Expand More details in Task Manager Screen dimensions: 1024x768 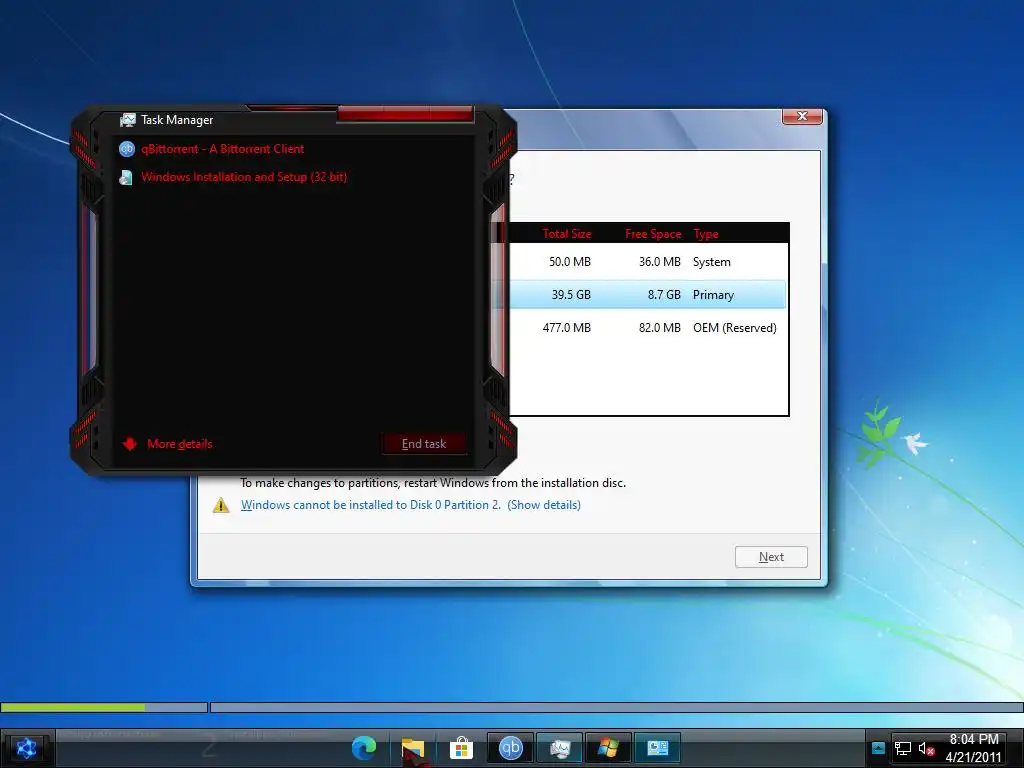167,444
